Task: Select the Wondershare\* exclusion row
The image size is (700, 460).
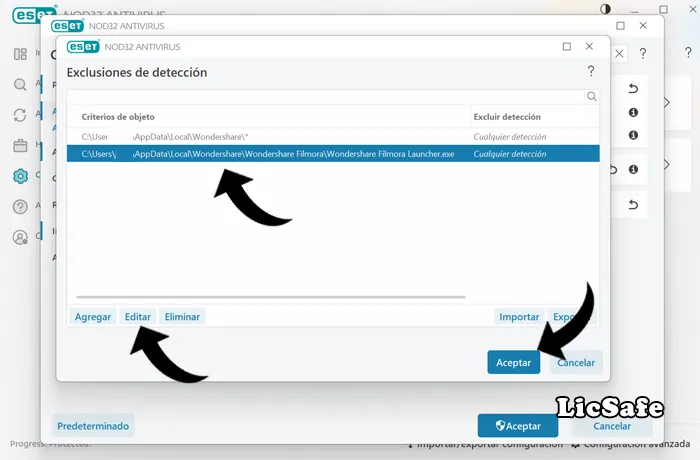Action: pyautogui.click(x=333, y=137)
